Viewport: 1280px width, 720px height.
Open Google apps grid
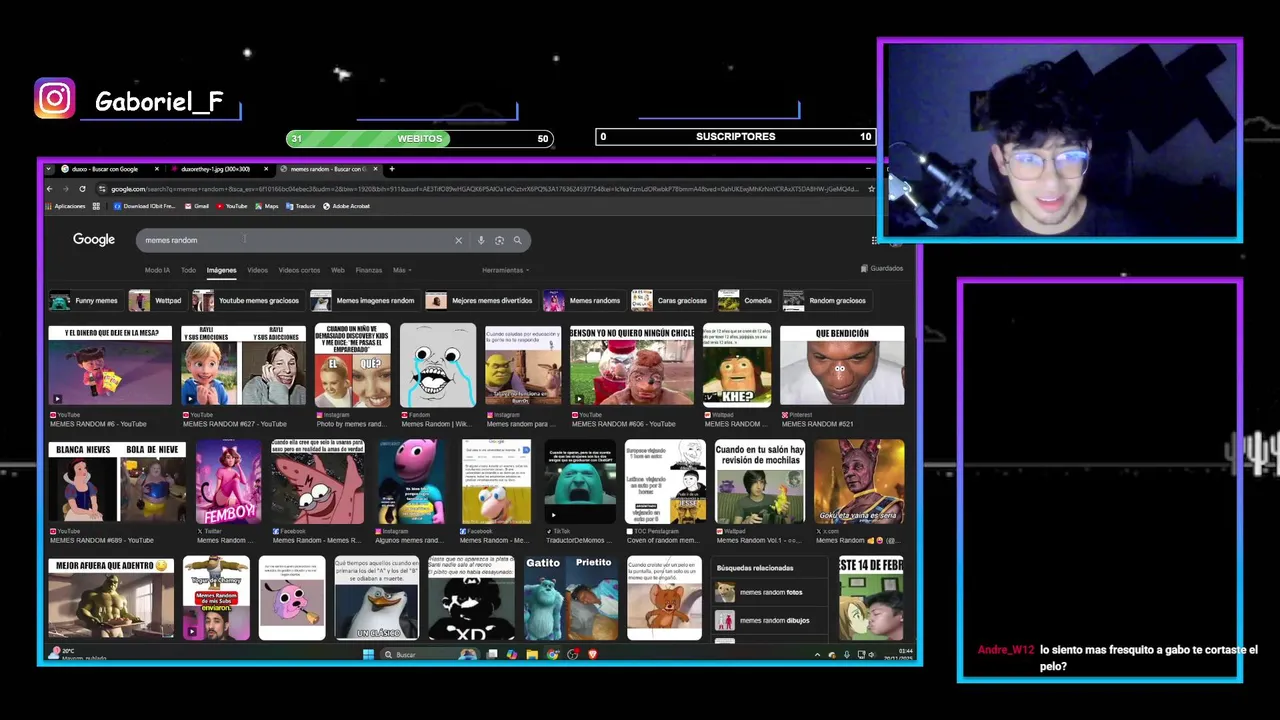coord(875,240)
